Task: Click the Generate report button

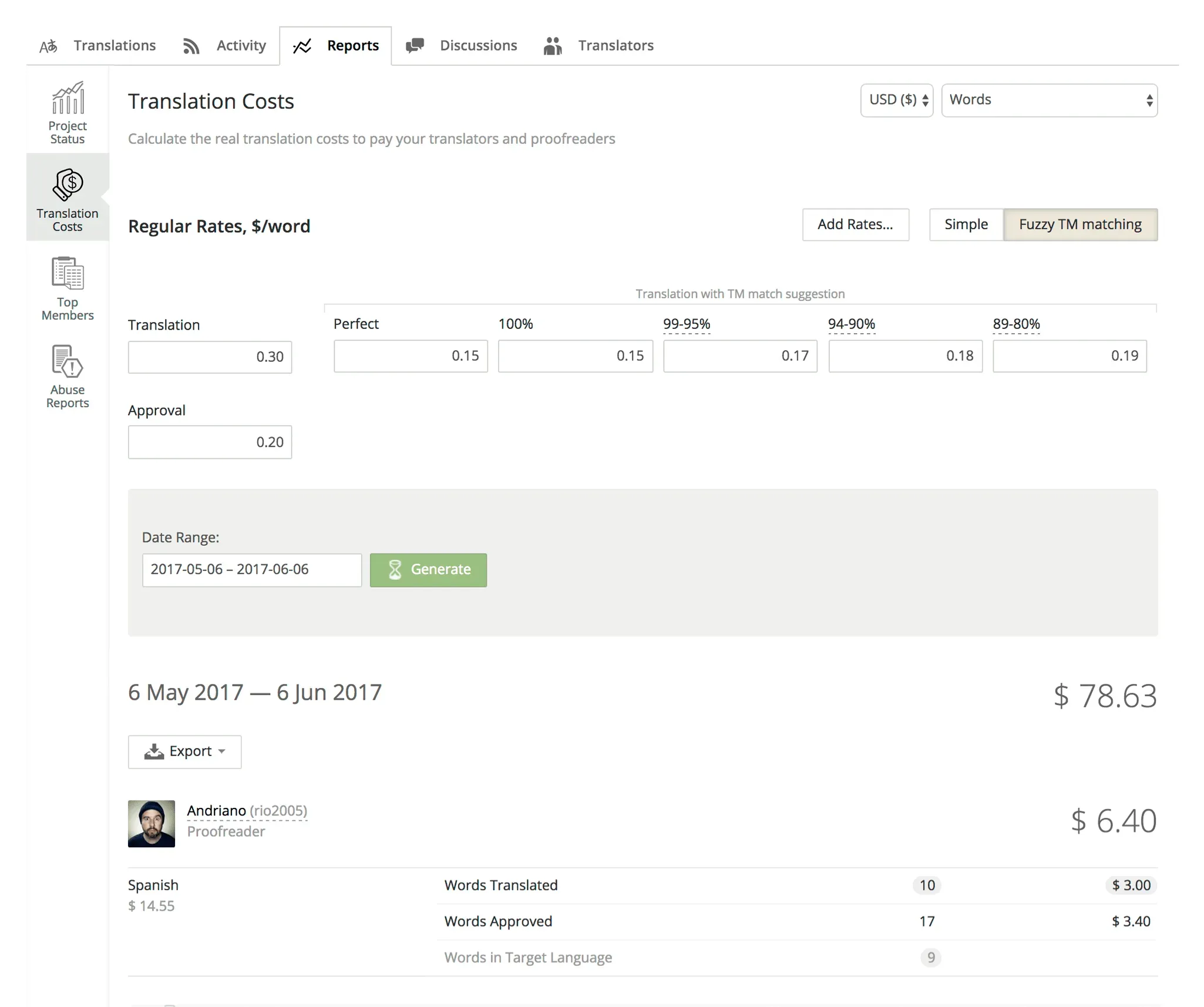Action: tap(429, 569)
